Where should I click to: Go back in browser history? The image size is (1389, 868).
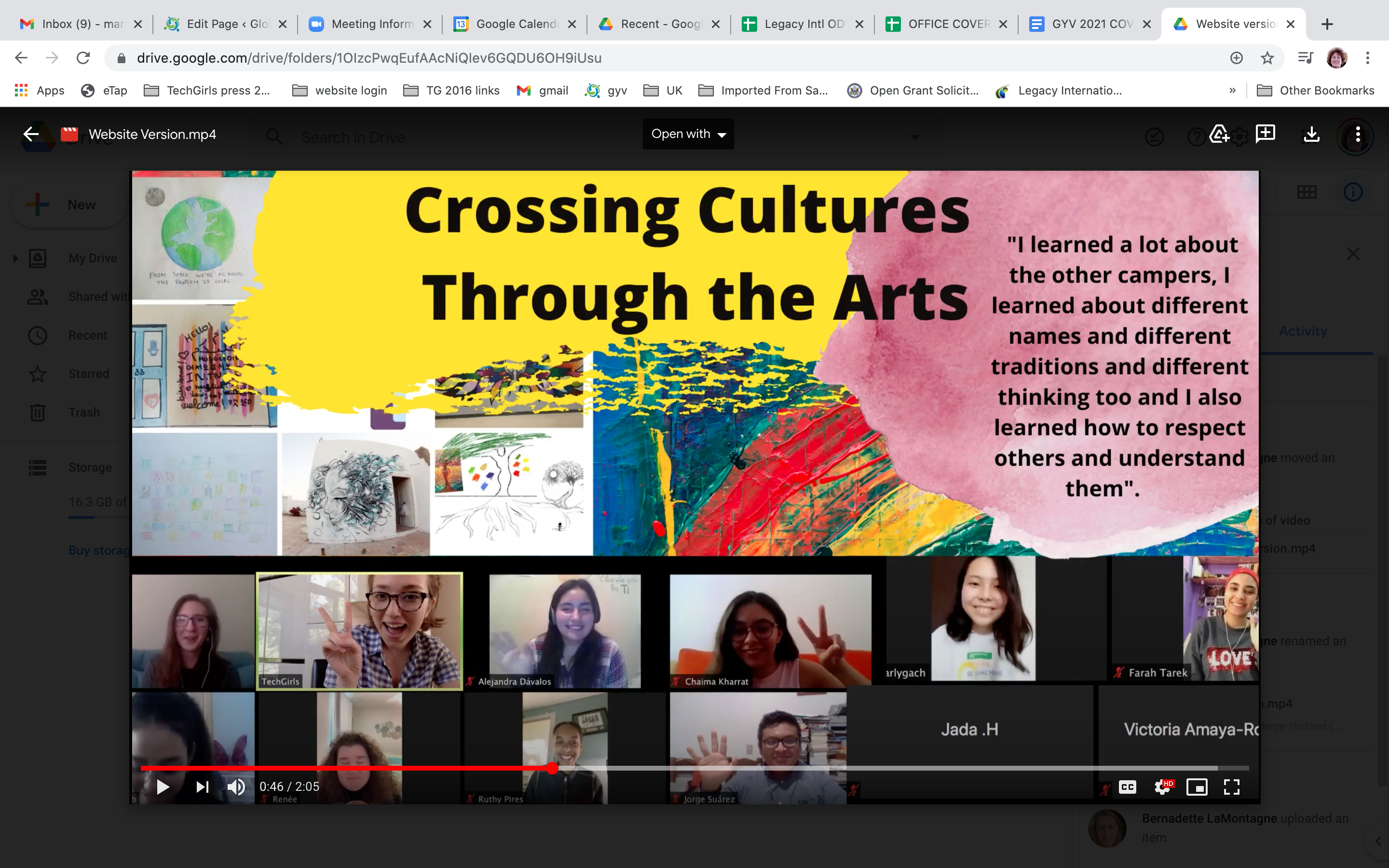coord(21,58)
